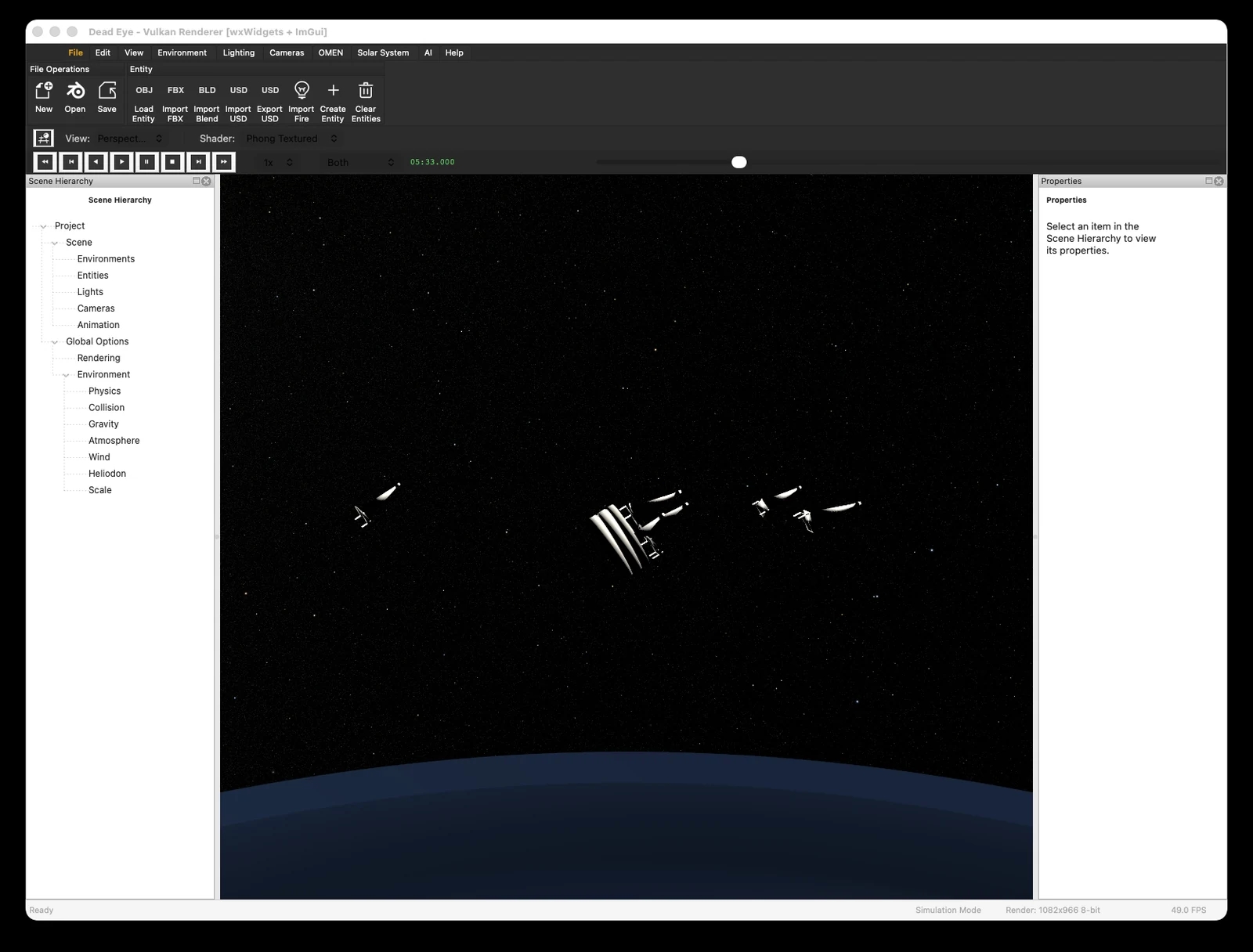Select Heliodon in the hierarchy tree
Image resolution: width=1253 pixels, height=952 pixels.
tap(107, 474)
